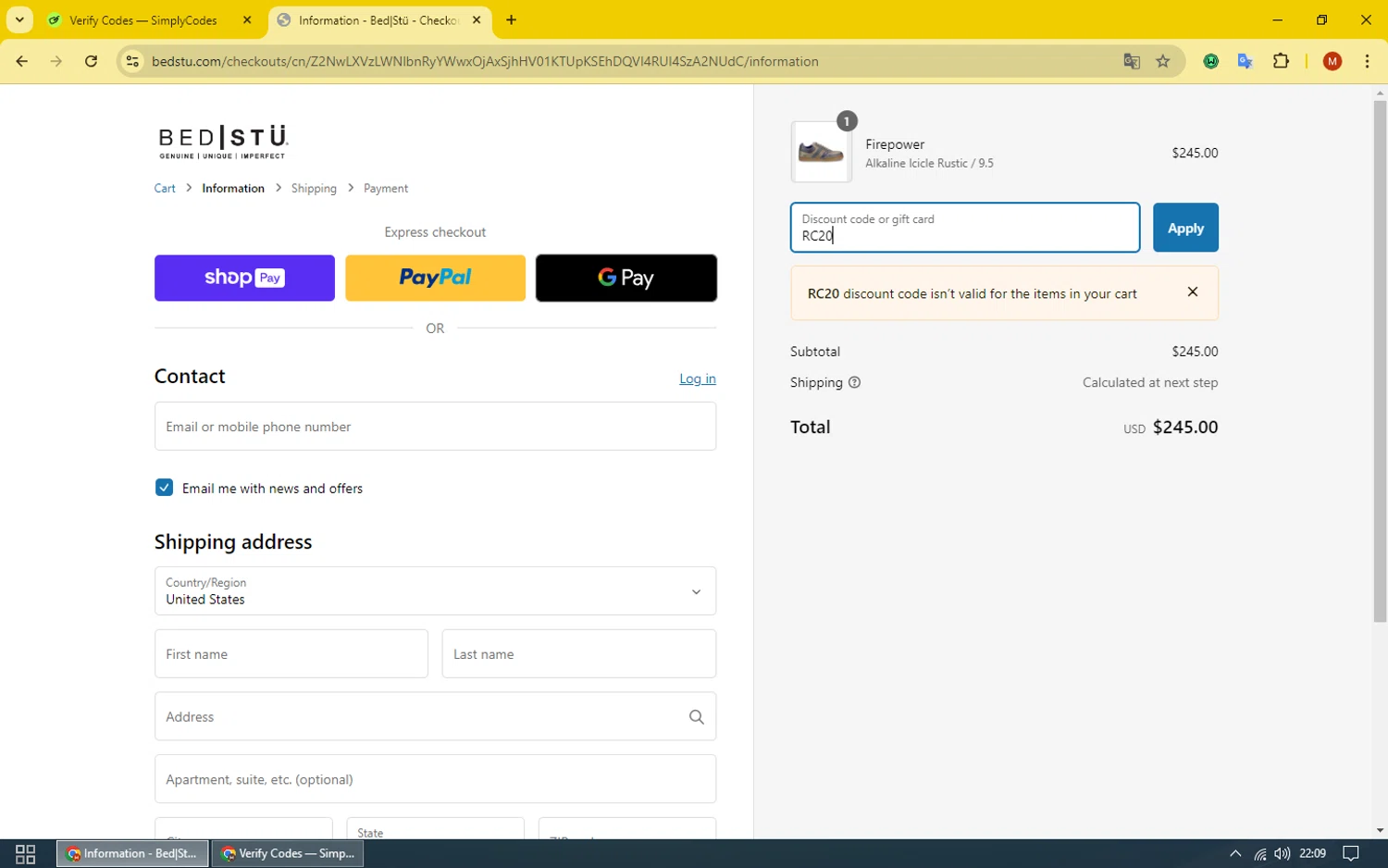
Task: Open Windows Start task view icon
Action: coord(26,853)
